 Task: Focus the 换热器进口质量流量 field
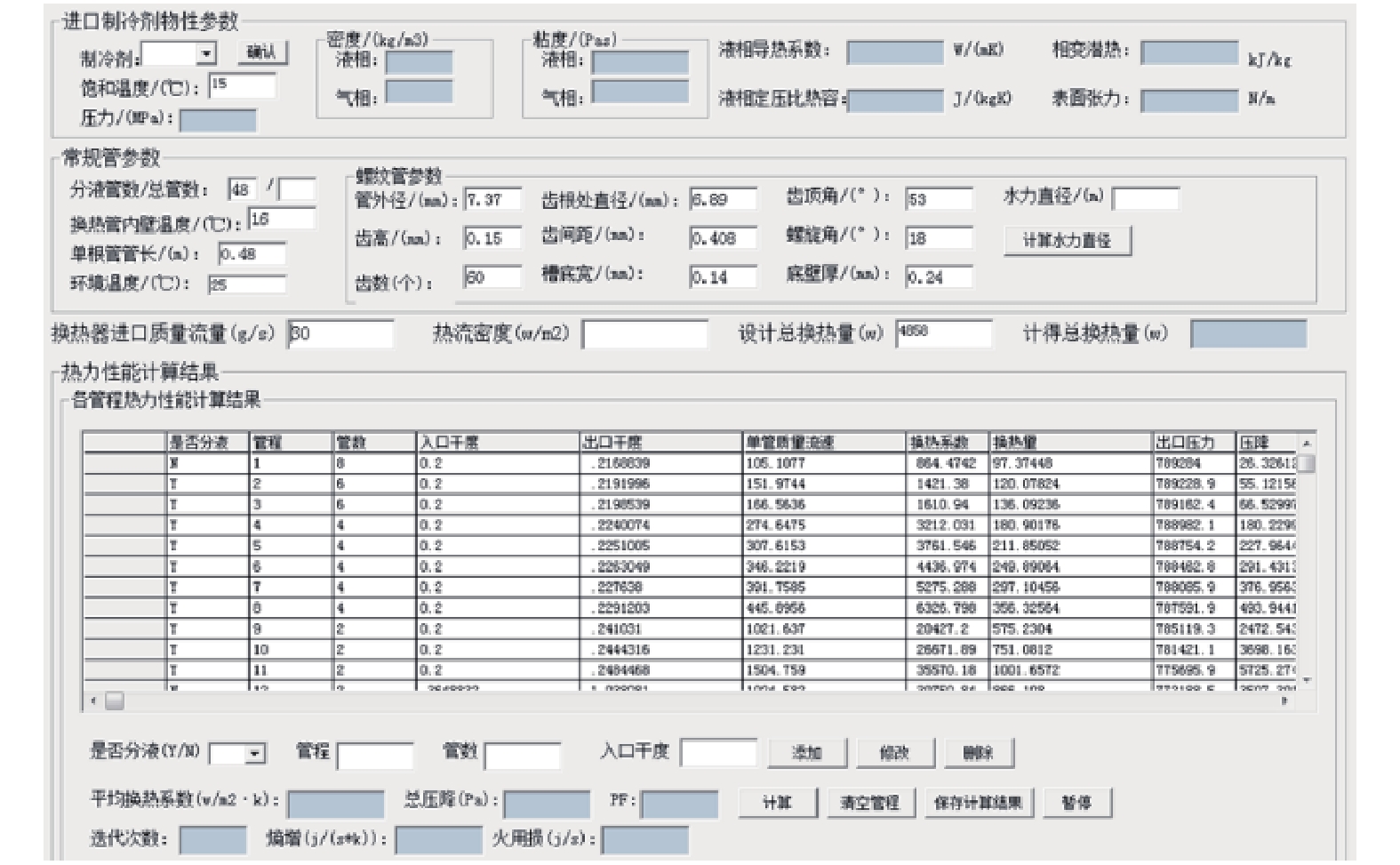(340, 334)
